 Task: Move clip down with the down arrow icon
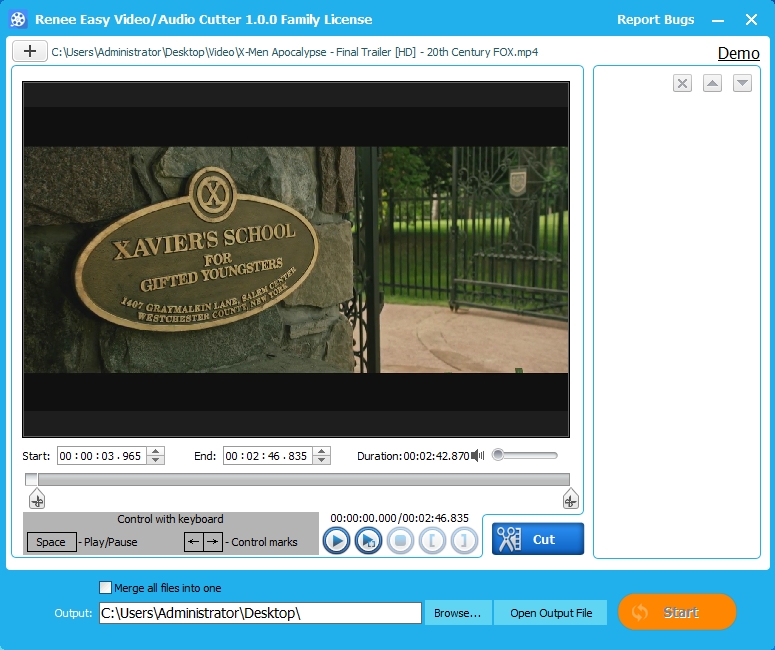(742, 84)
